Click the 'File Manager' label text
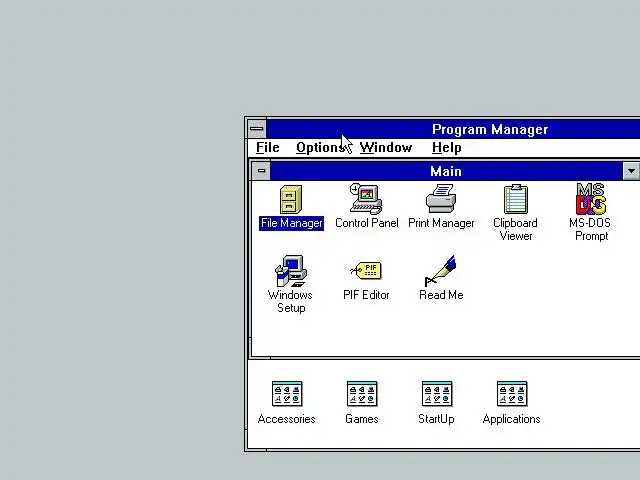Screen dimensions: 640x480 (291, 223)
